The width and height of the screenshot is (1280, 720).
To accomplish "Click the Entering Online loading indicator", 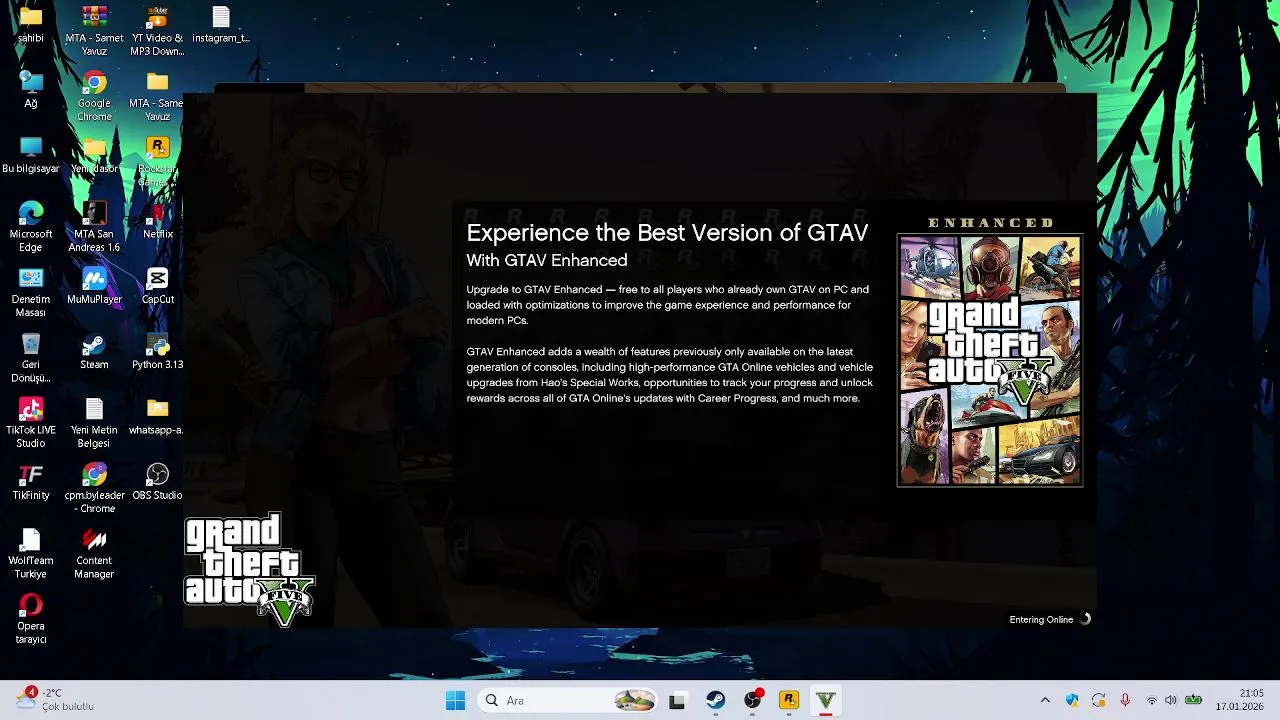I will pos(1050,620).
